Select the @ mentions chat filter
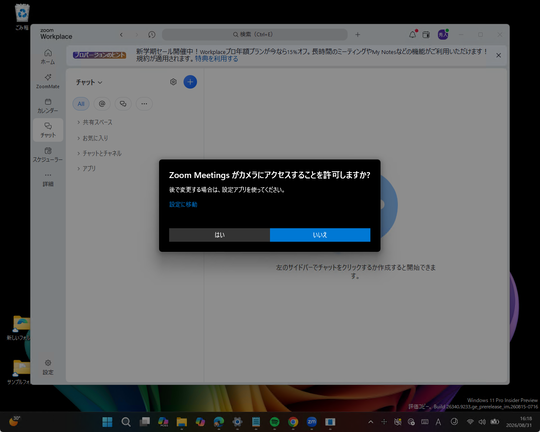Viewport: 540px width, 432px height. click(x=102, y=104)
